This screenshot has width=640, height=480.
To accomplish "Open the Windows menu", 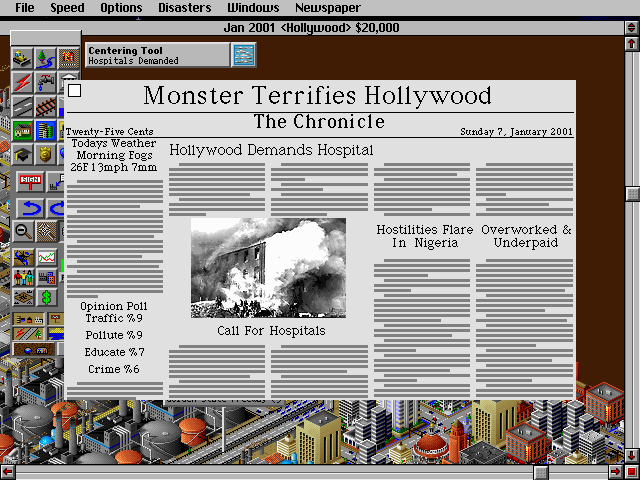I will (x=253, y=8).
